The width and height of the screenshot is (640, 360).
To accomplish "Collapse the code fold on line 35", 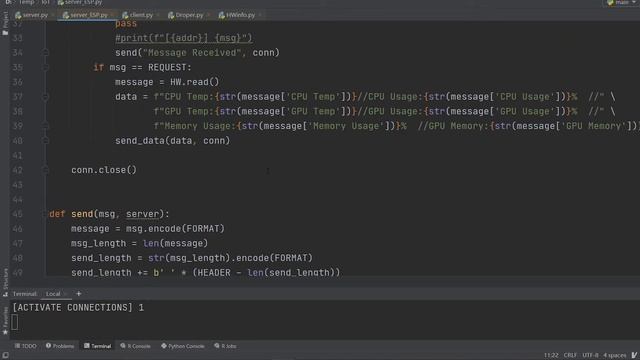I will pos(46,67).
